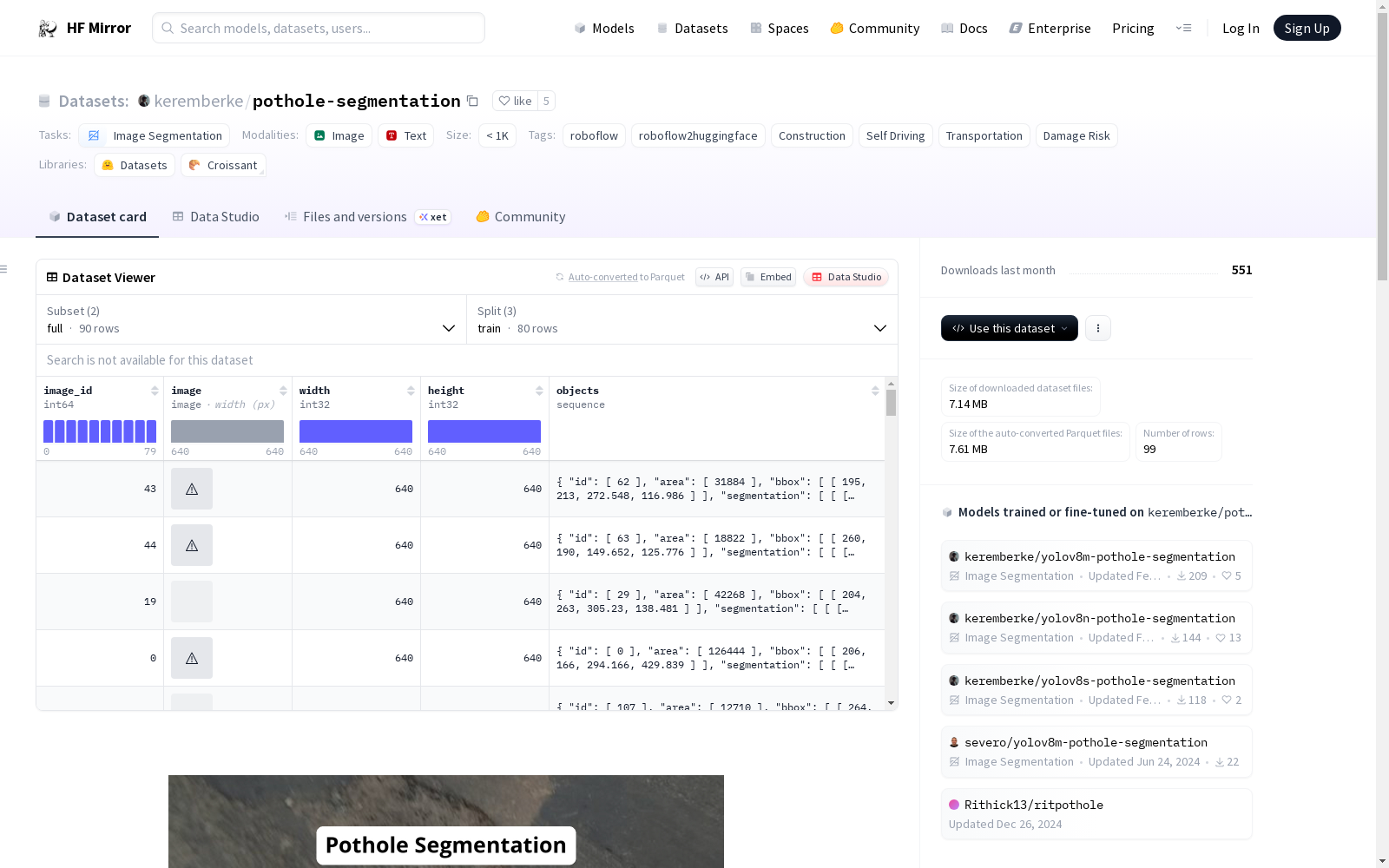Image resolution: width=1389 pixels, height=868 pixels.
Task: Open Files and versions tab
Action: pyautogui.click(x=367, y=217)
